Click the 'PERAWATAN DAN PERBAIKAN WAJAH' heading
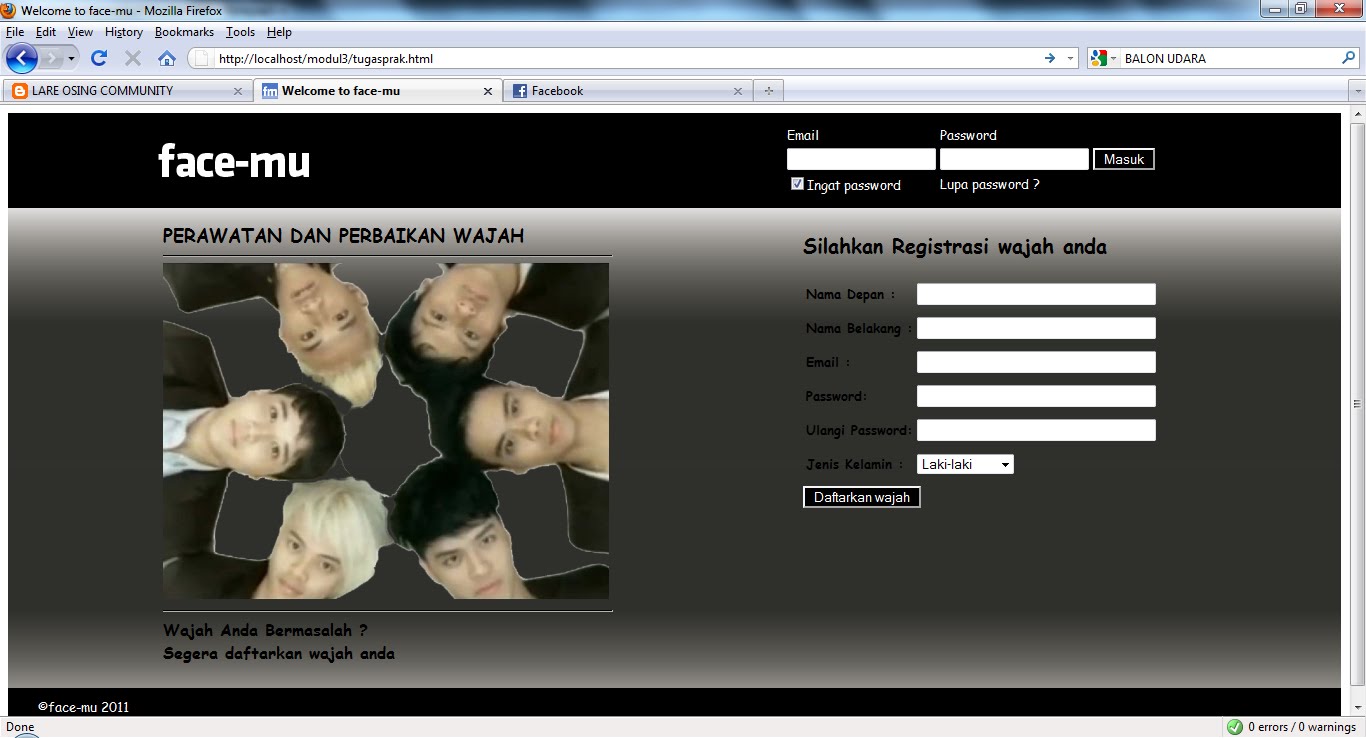Viewport: 1366px width, 738px height. pyautogui.click(x=343, y=236)
